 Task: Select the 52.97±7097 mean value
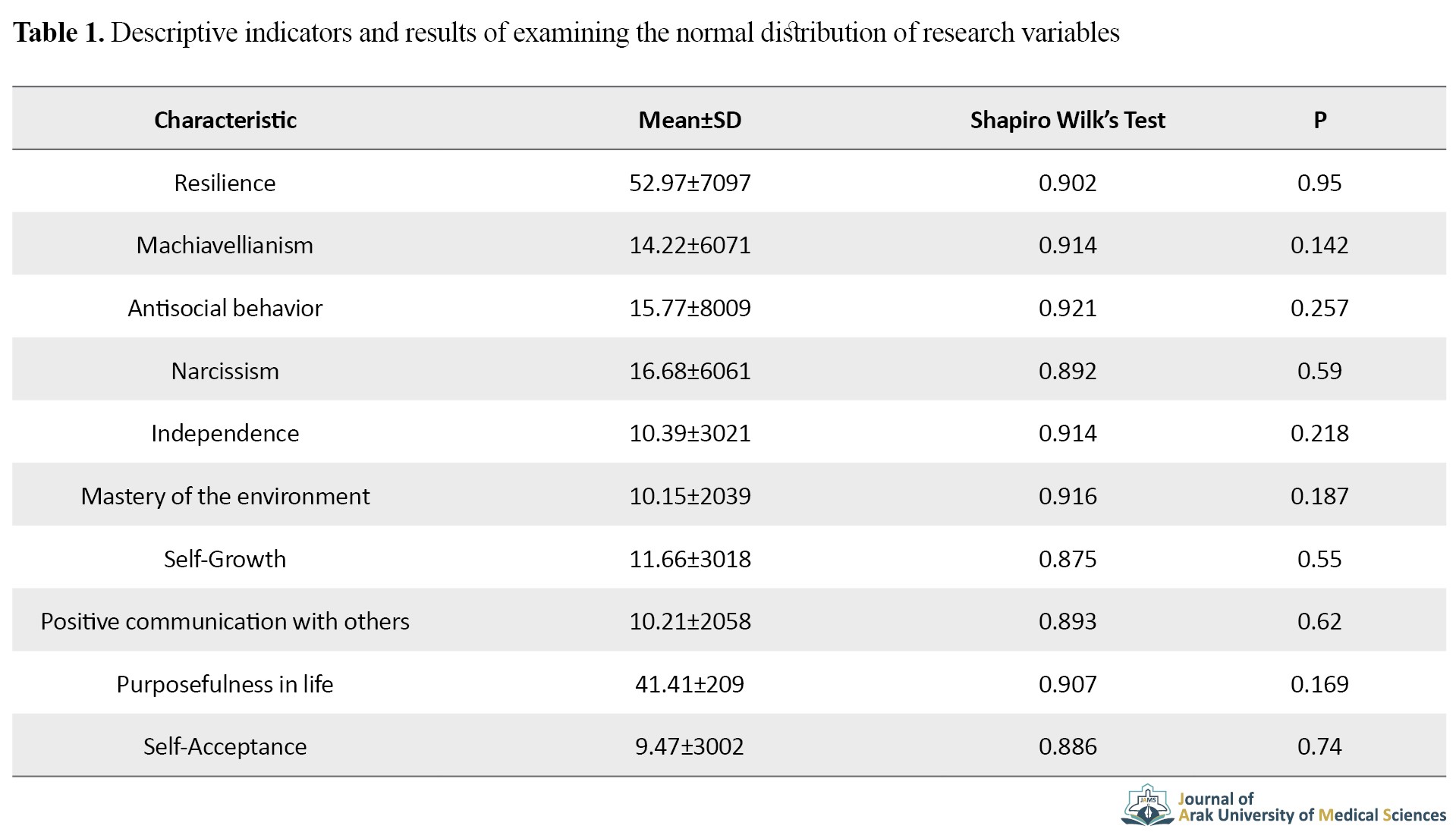coord(690,183)
